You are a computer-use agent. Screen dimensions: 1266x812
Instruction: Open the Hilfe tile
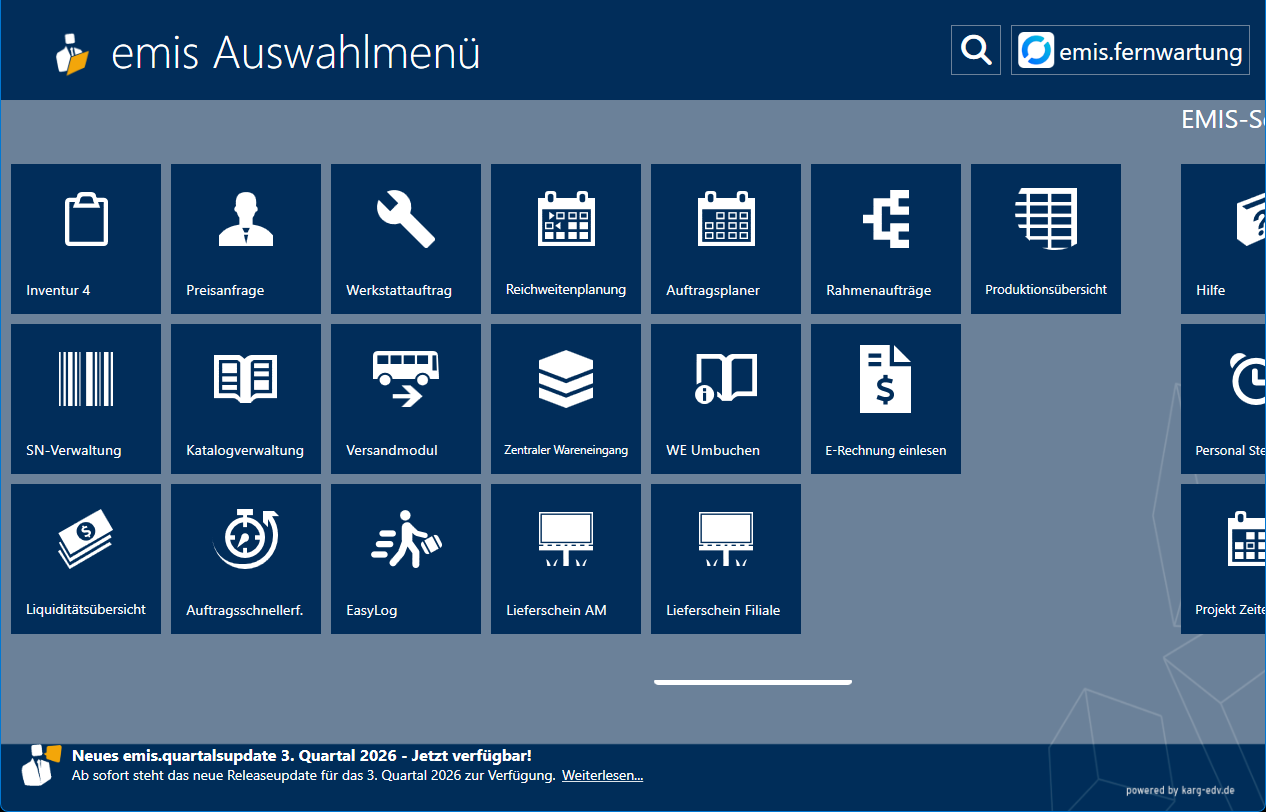point(1223,239)
